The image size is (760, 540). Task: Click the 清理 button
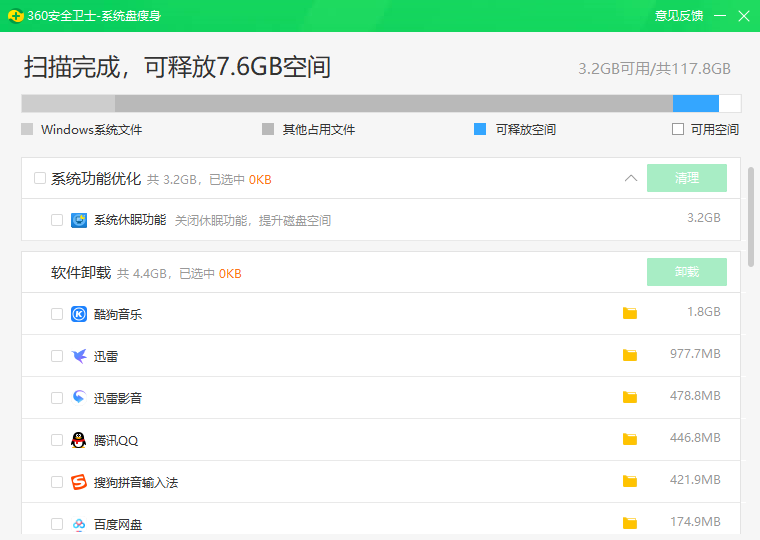[x=687, y=178]
